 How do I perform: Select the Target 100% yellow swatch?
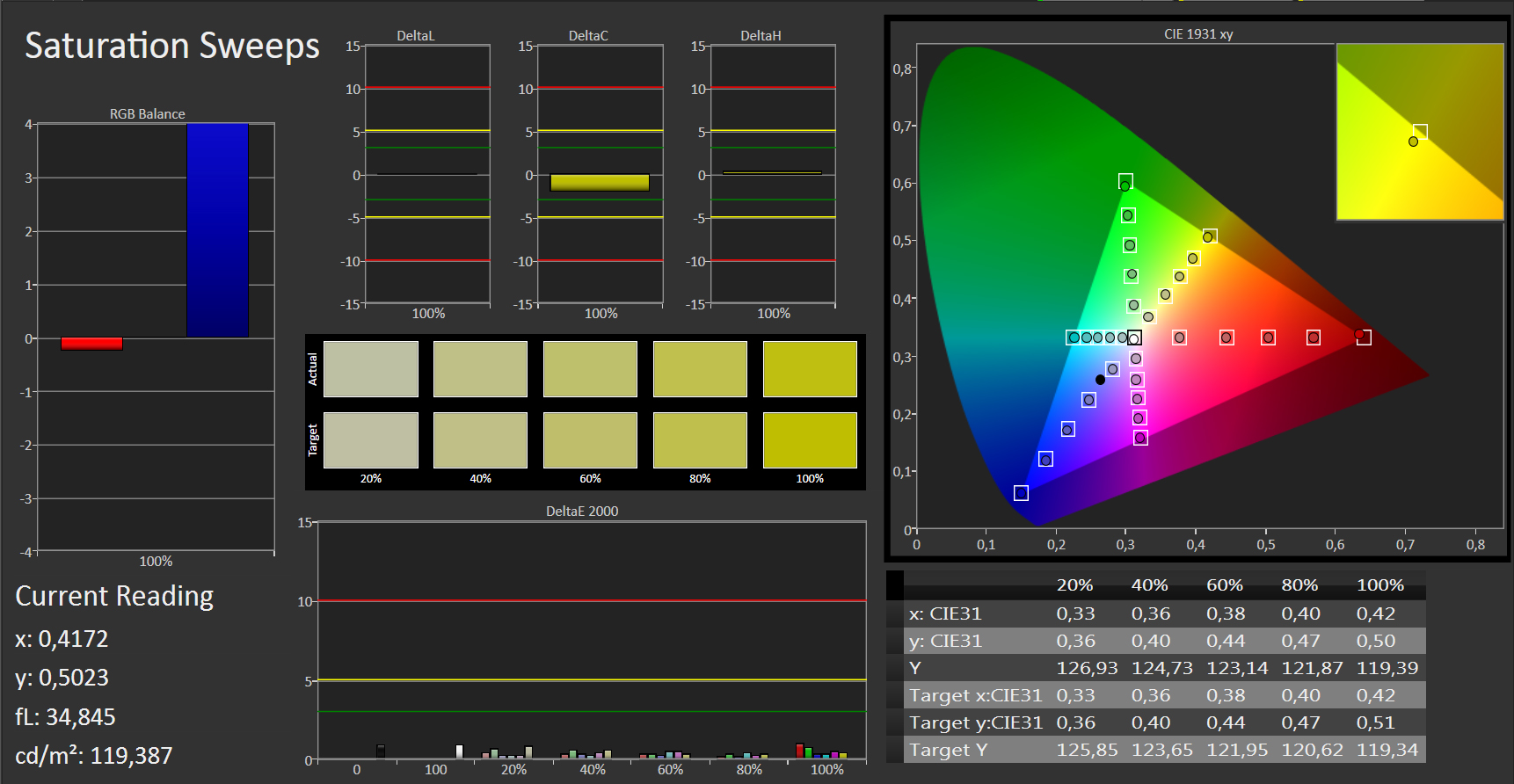809,440
